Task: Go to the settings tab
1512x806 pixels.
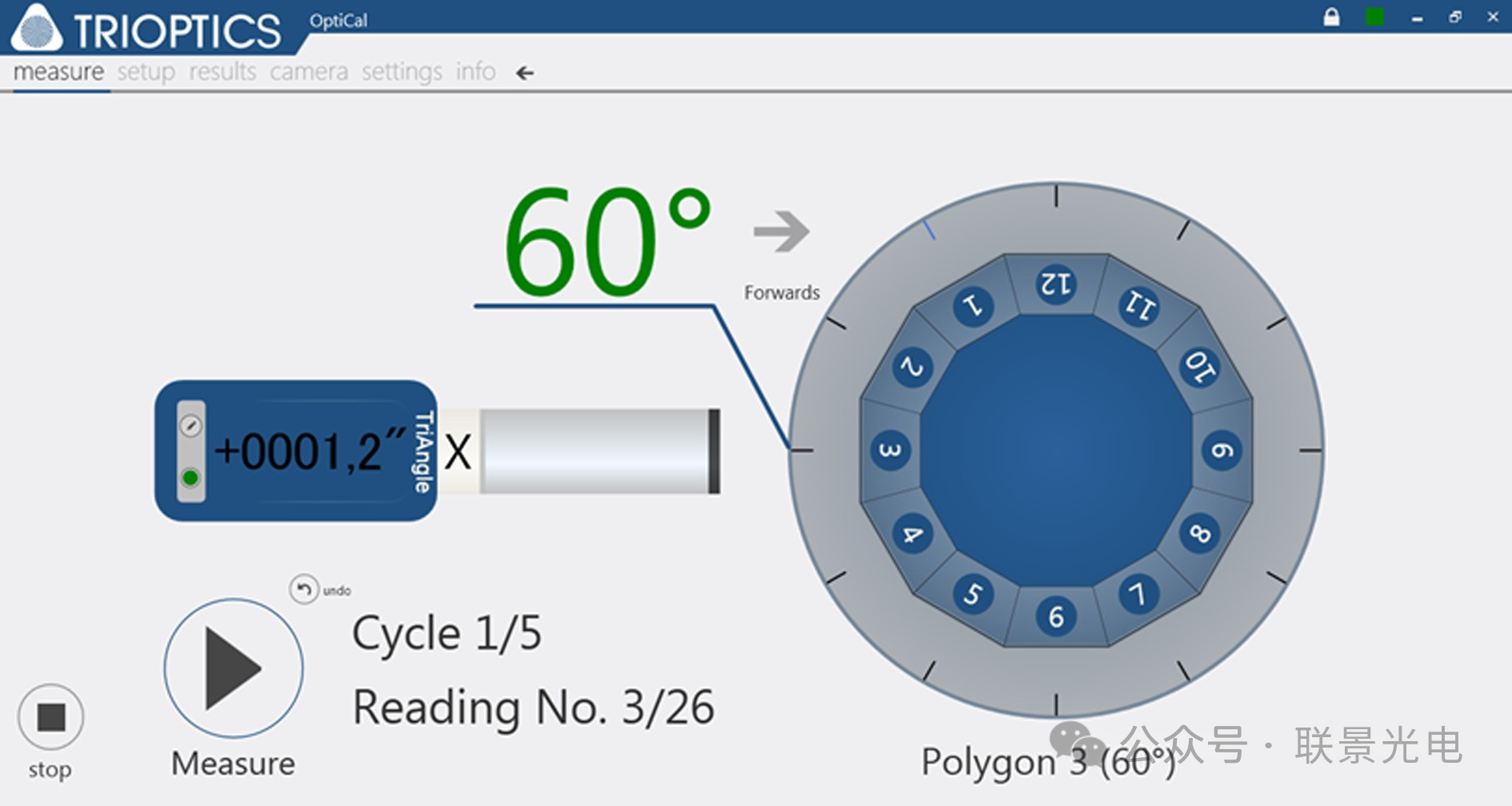Action: [x=402, y=72]
